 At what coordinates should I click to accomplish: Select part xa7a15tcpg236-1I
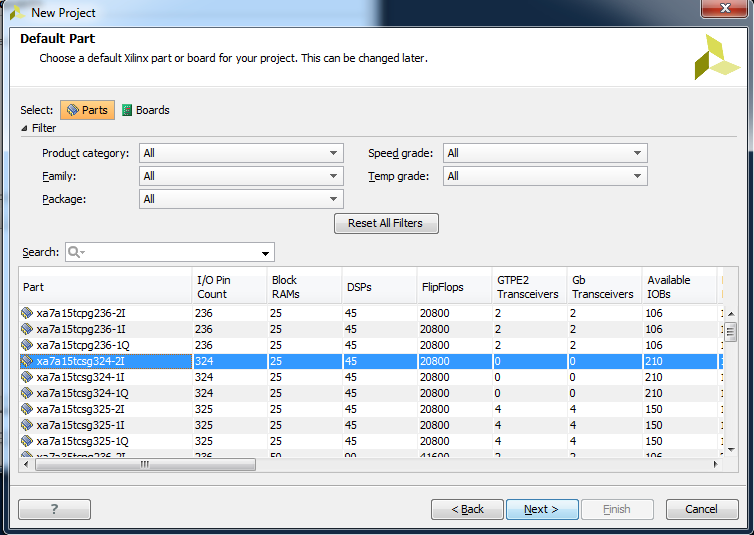(x=81, y=329)
